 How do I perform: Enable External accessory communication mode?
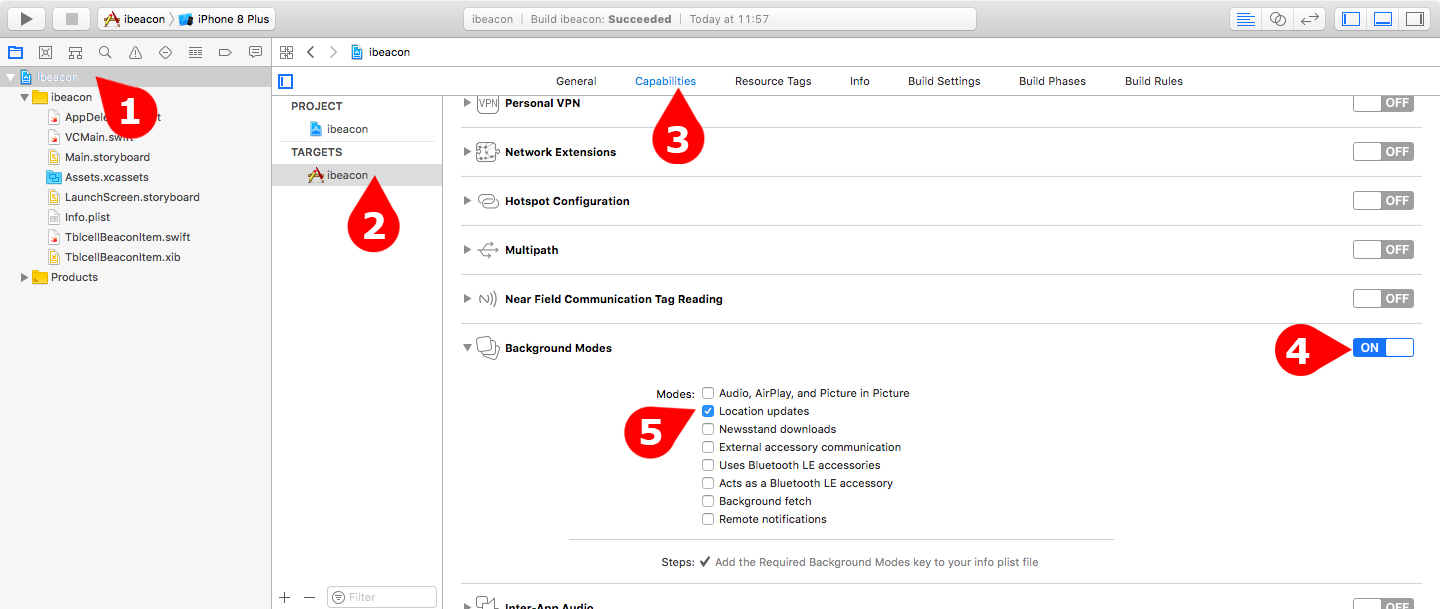tap(708, 447)
